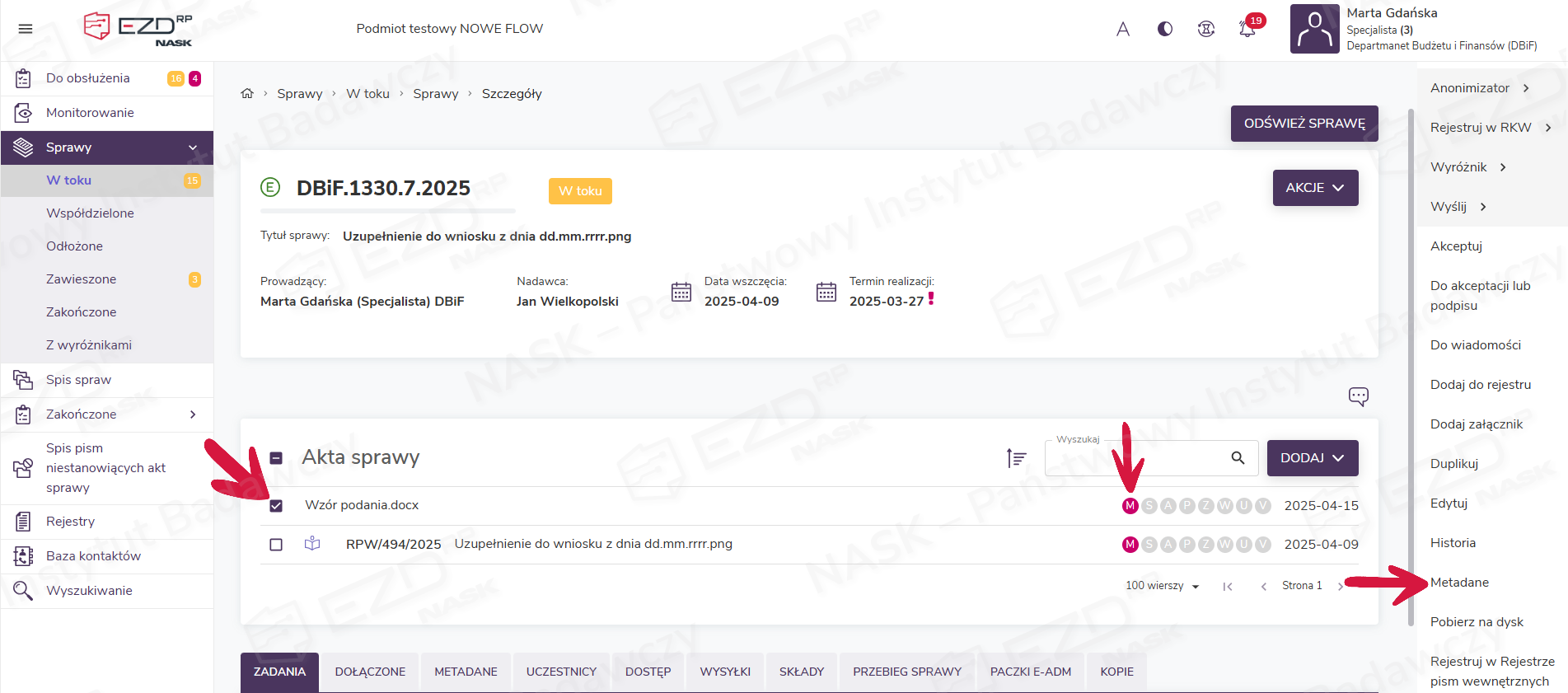Image resolution: width=1568 pixels, height=693 pixels.
Task: Open the comments speech bubble icon
Action: click(1358, 396)
